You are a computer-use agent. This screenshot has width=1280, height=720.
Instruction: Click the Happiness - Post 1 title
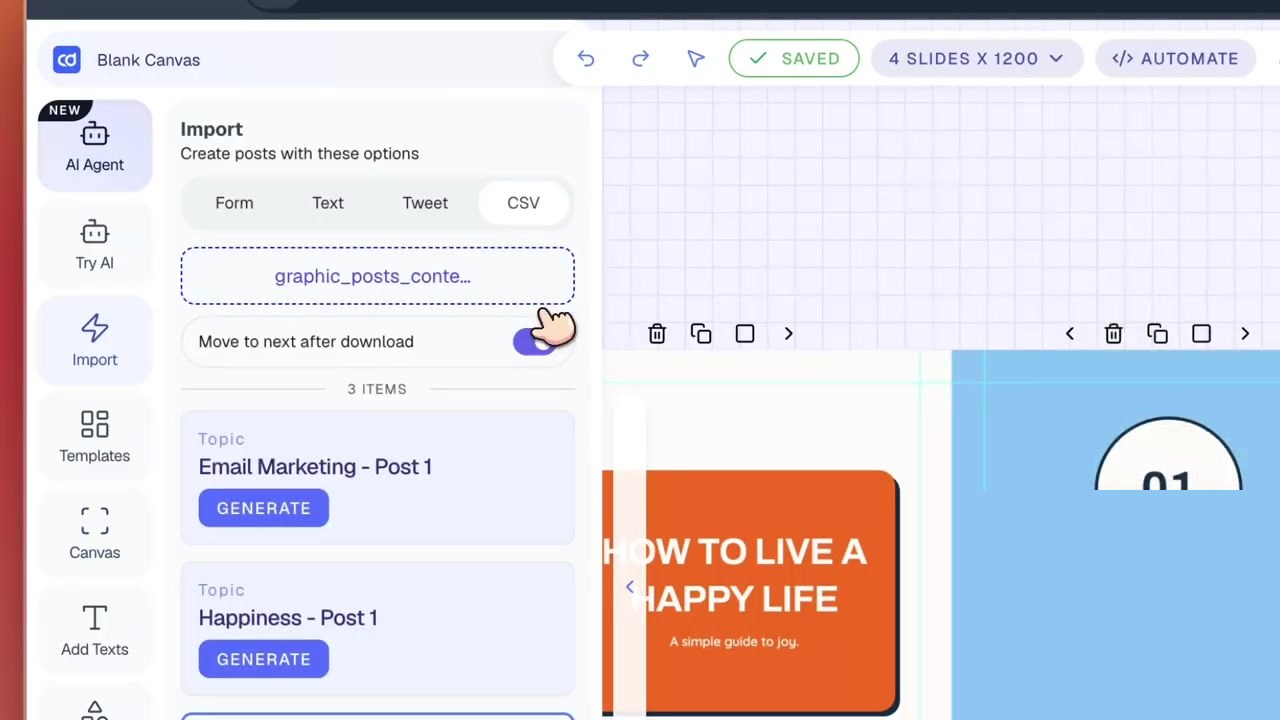click(288, 618)
